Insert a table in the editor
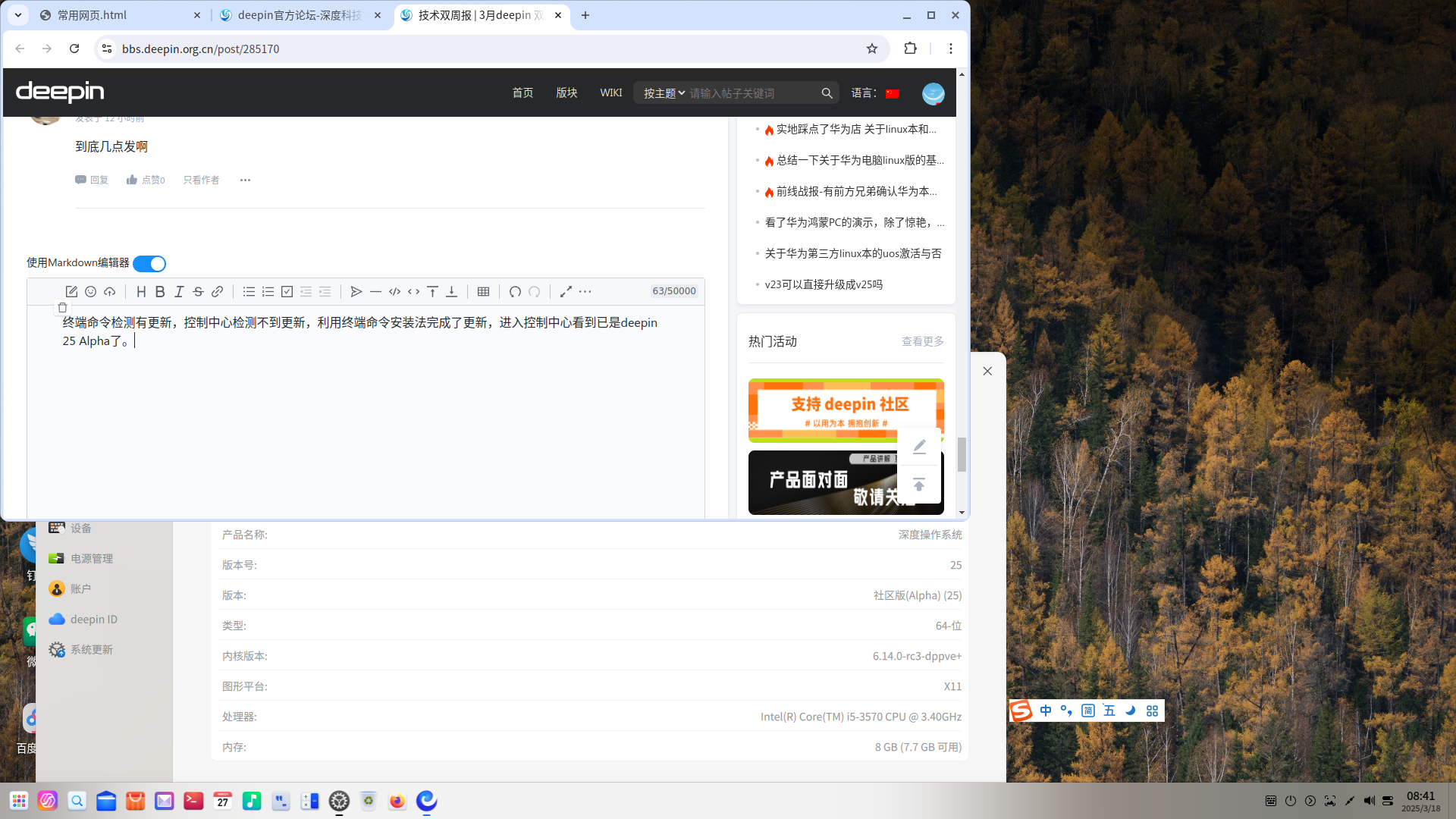The width and height of the screenshot is (1456, 819). tap(483, 291)
